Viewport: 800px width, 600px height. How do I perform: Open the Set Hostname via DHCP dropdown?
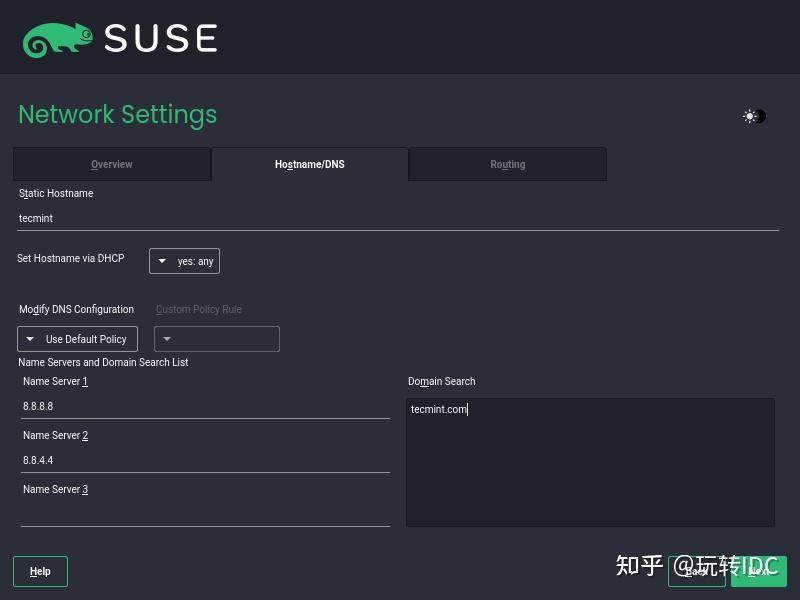point(184,261)
